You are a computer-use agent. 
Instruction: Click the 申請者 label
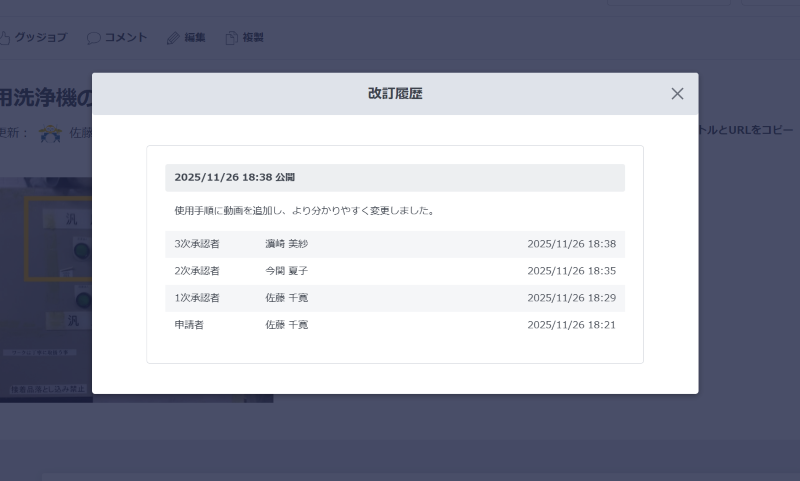(x=189, y=325)
